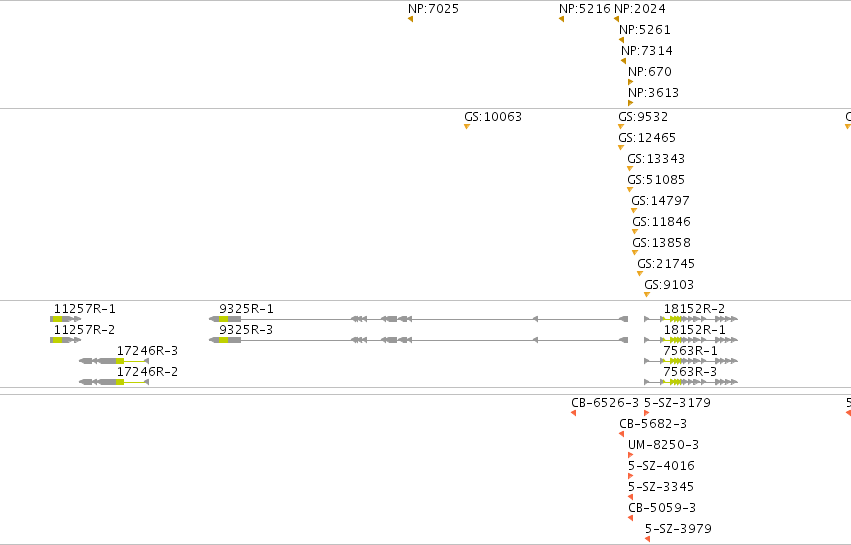The image size is (851, 545).
Task: Click the CB-5682-3 label
Action: tap(653, 424)
